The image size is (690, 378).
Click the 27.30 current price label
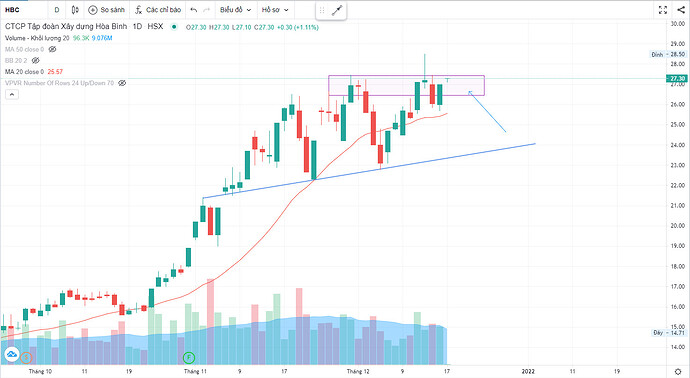677,78
